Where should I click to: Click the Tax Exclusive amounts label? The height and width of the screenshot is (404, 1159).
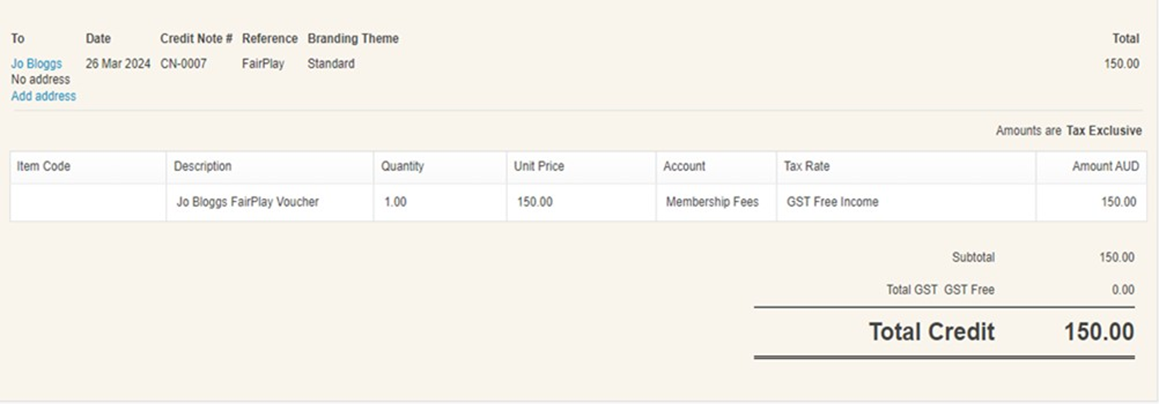(1104, 131)
